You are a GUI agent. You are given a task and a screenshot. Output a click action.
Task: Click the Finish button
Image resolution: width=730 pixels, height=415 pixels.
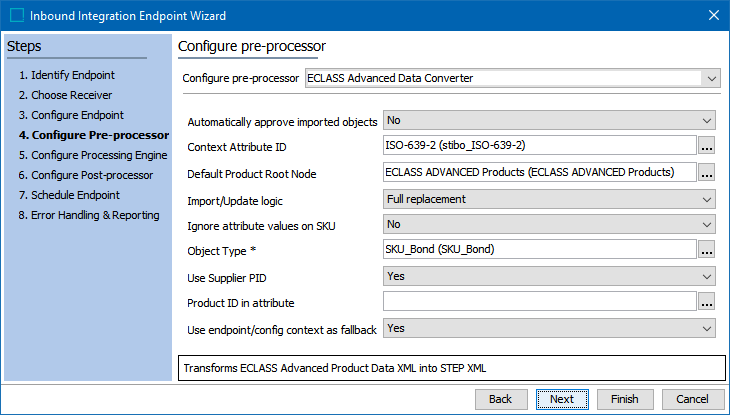coord(625,399)
